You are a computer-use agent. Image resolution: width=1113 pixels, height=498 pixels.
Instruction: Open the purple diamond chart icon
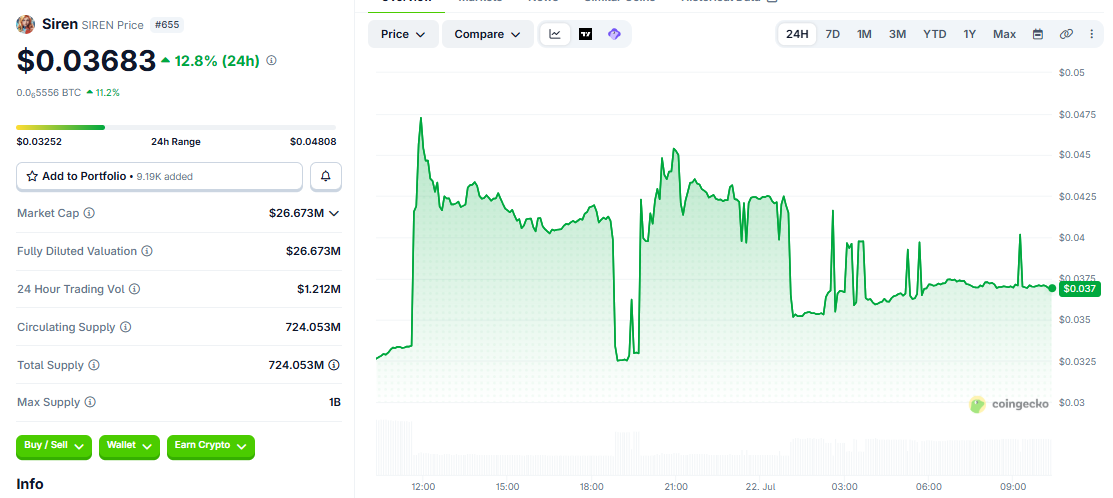[615, 34]
